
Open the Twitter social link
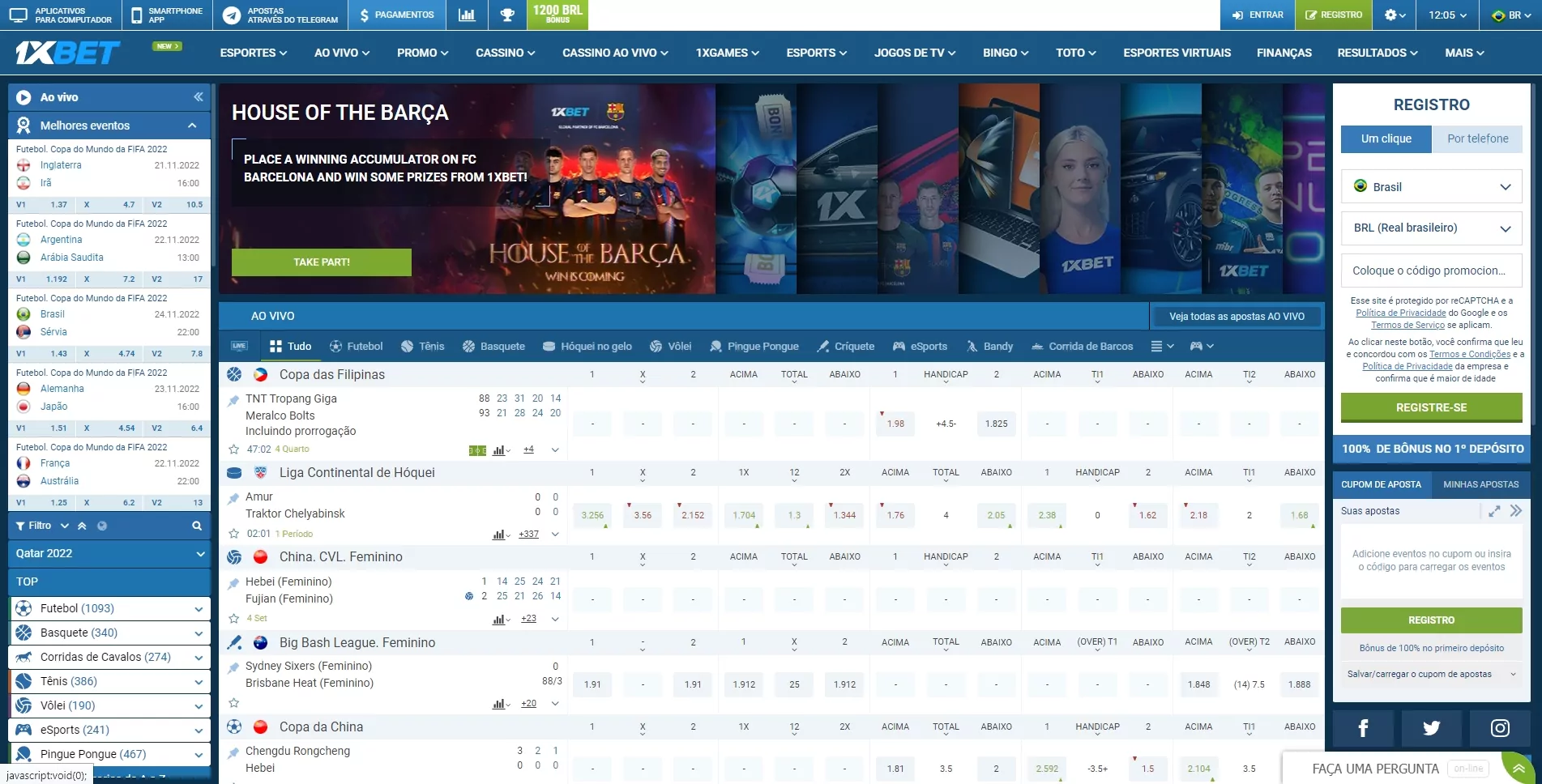tap(1432, 728)
